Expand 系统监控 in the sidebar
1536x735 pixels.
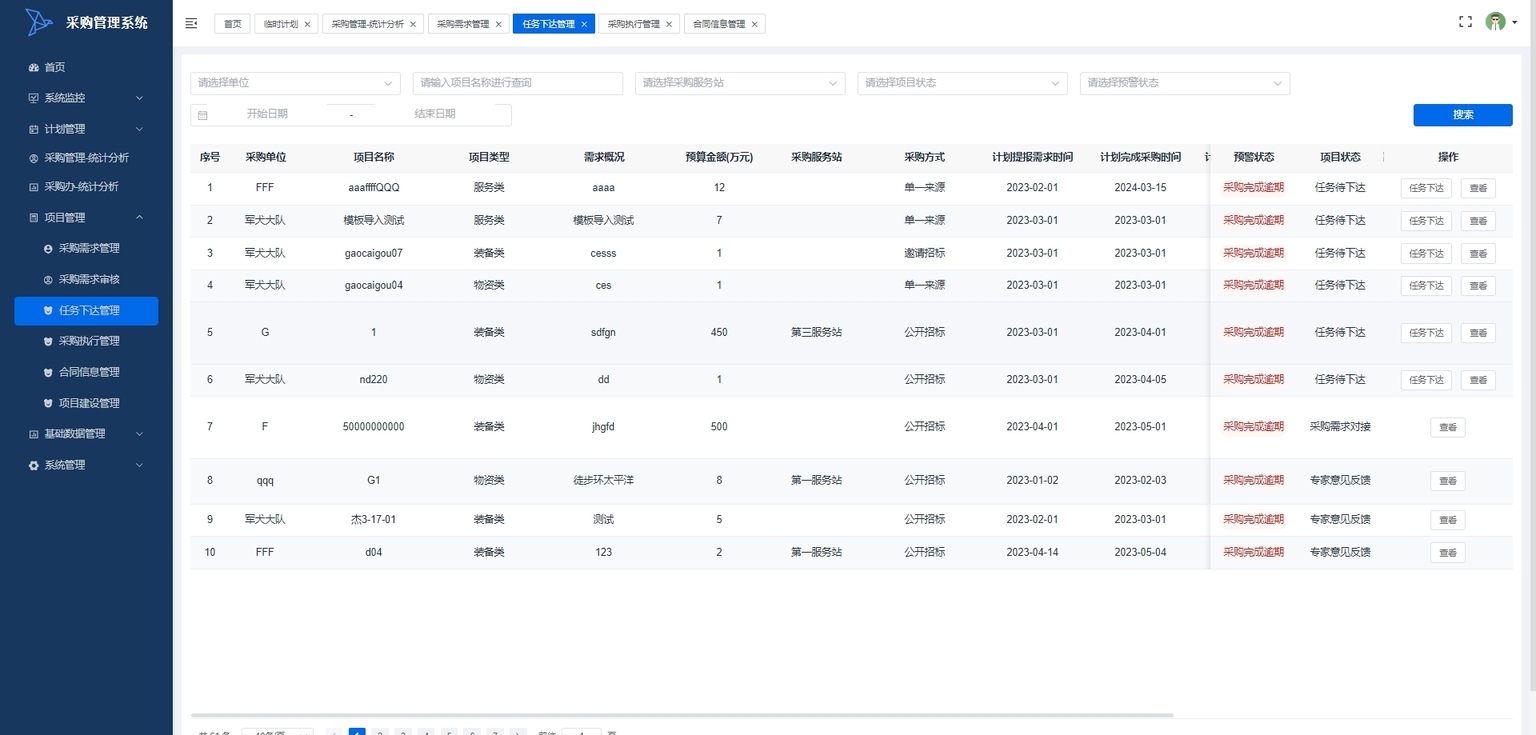pyautogui.click(x=86, y=98)
